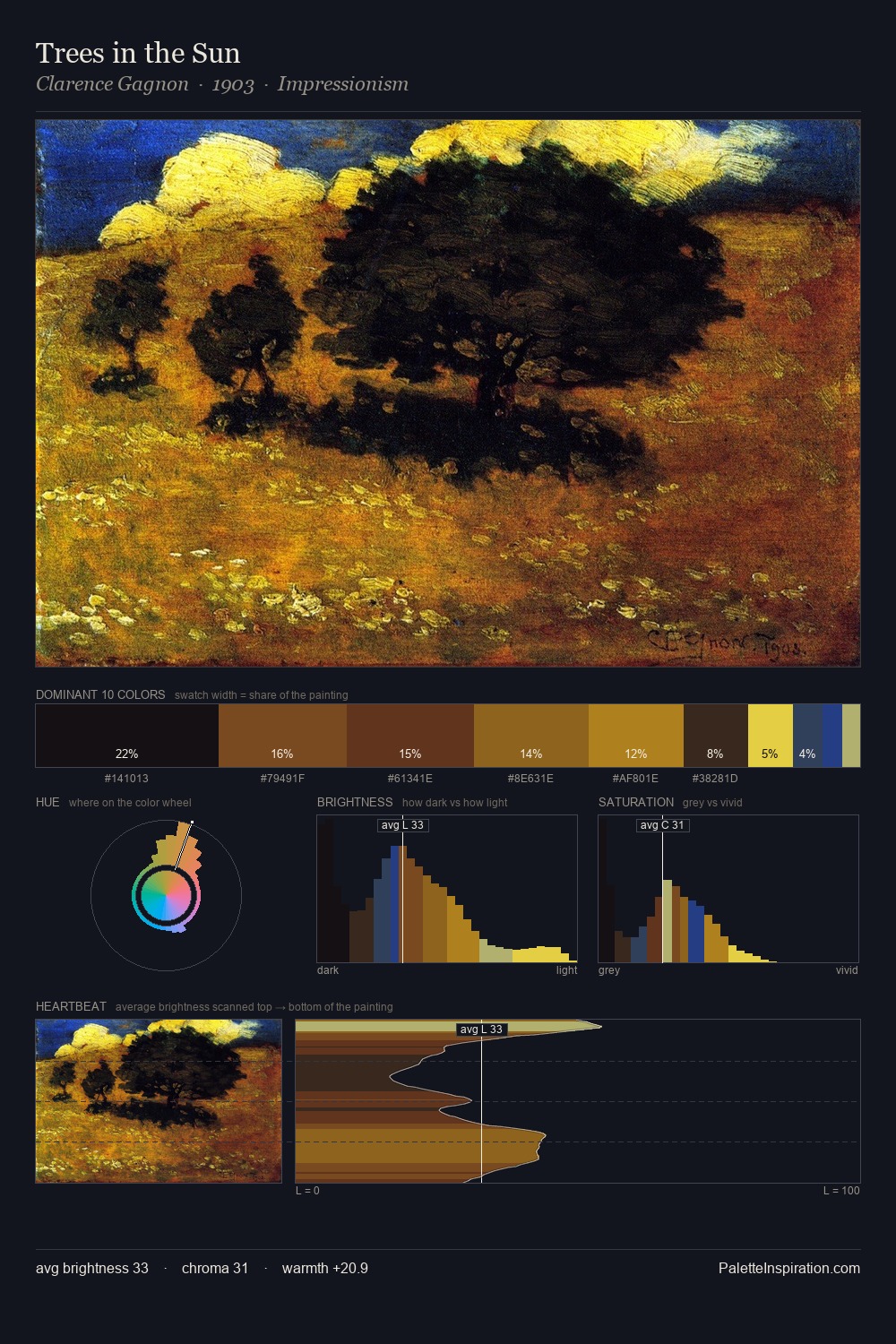Select the 22% near-black swatch
The width and height of the screenshot is (896, 1344).
[127, 736]
